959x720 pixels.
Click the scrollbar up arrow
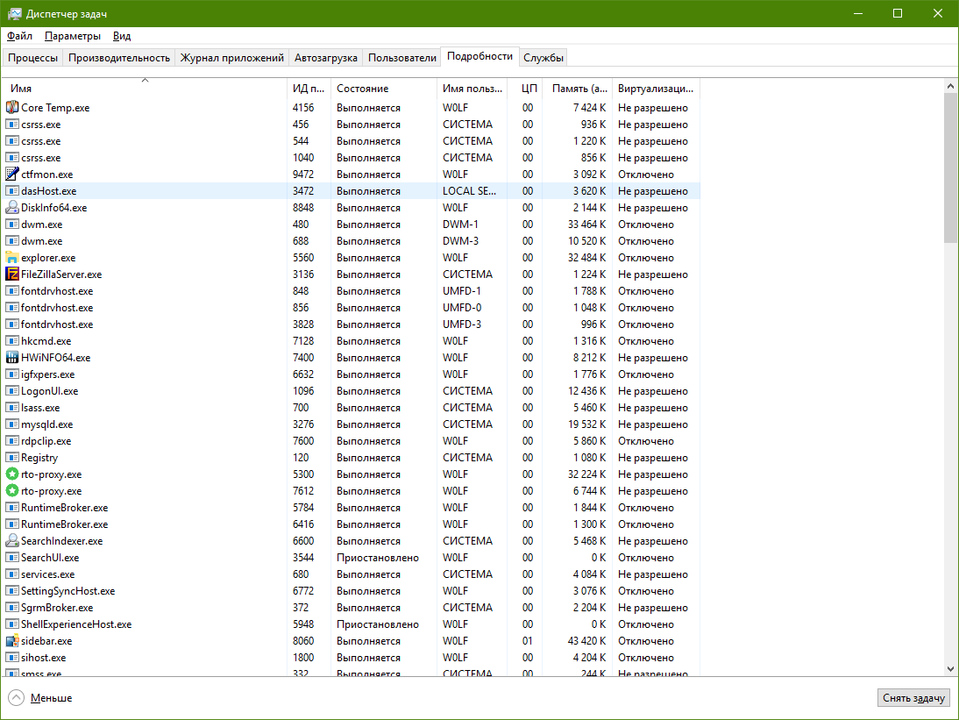(950, 86)
